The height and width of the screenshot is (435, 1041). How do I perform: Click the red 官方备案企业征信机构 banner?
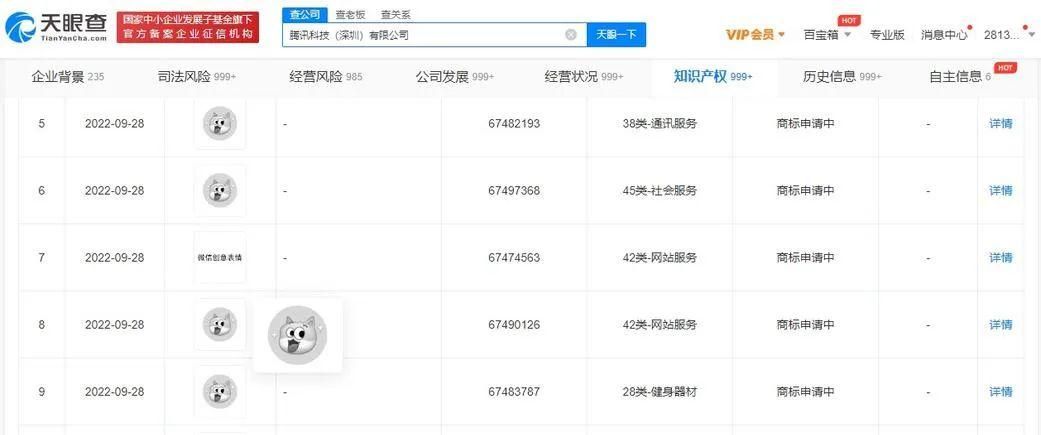pyautogui.click(x=188, y=27)
